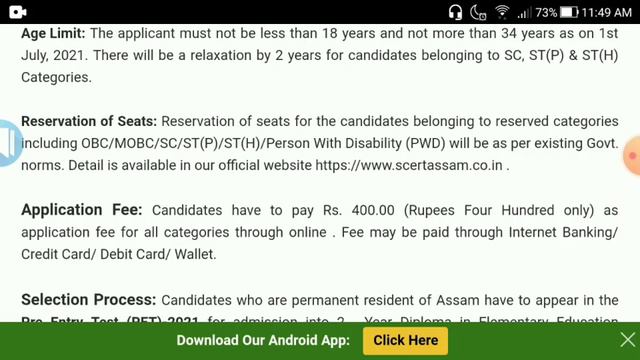Click the yellow Click Here button
Viewport: 640px width, 360px height.
point(405,340)
